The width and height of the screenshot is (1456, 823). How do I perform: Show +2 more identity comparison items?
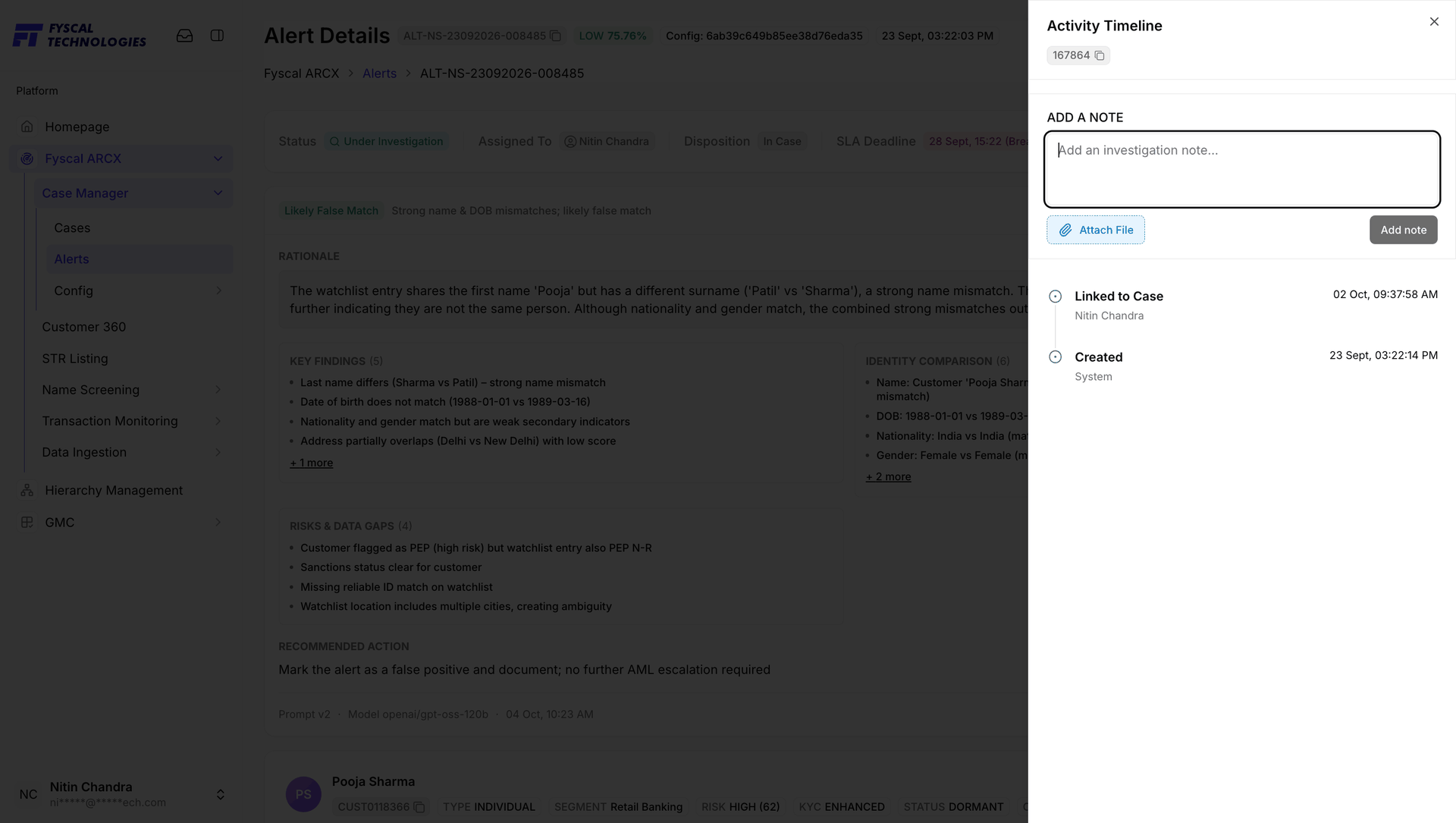pyautogui.click(x=888, y=477)
